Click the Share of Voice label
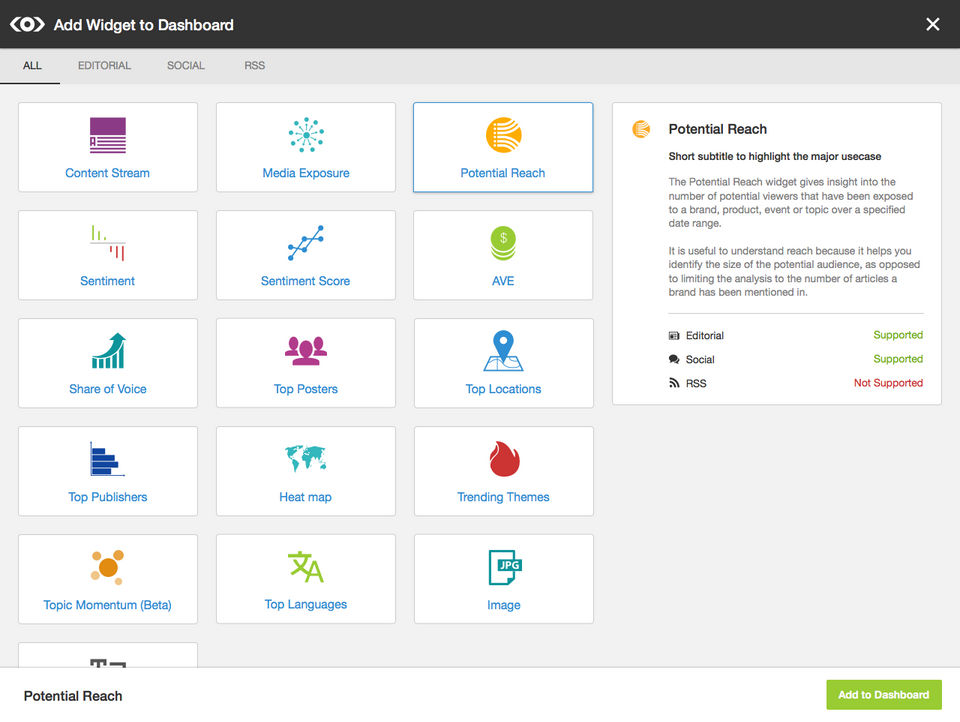960x722 pixels. point(108,389)
